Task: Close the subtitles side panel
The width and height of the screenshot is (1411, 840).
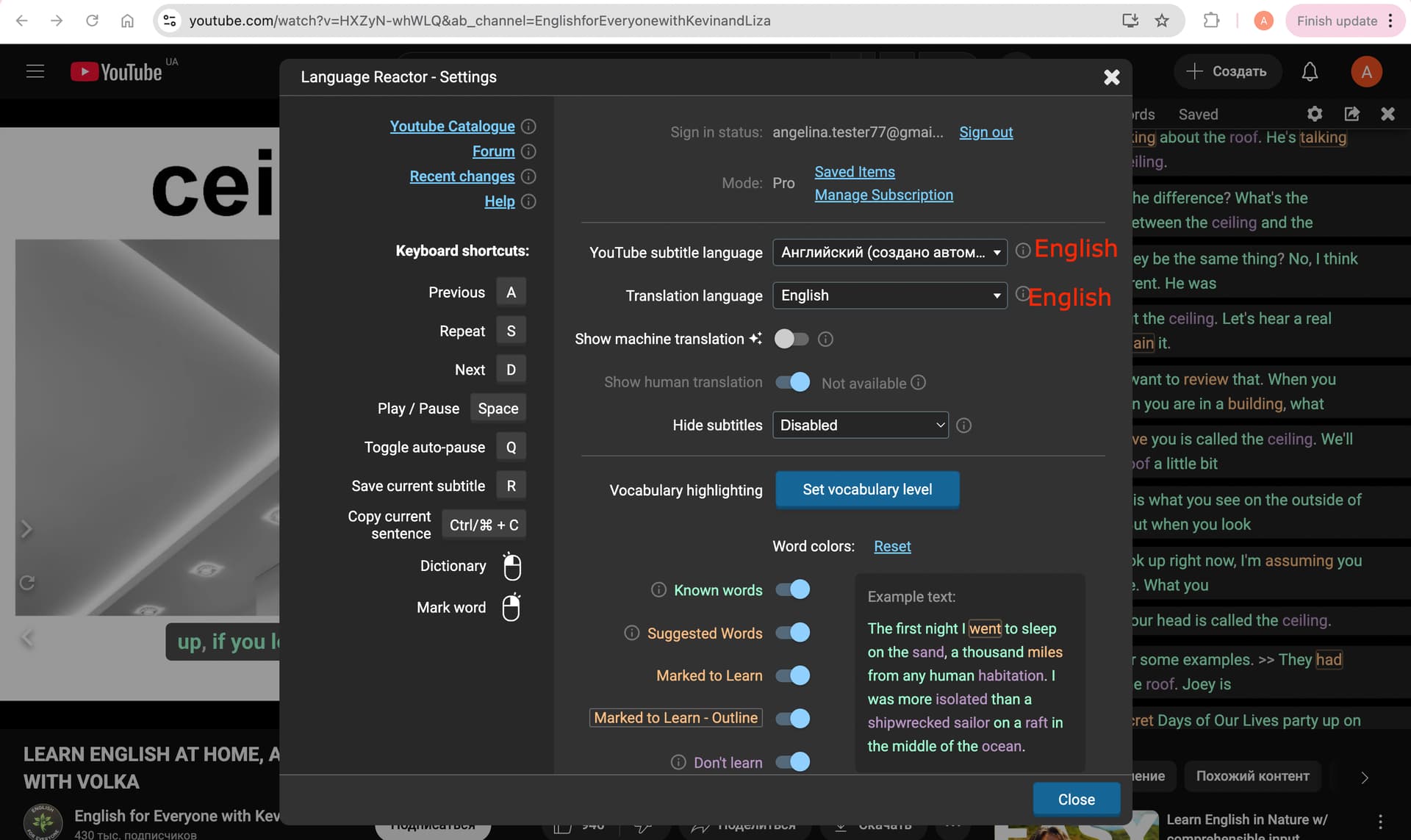Action: pyautogui.click(x=1387, y=114)
